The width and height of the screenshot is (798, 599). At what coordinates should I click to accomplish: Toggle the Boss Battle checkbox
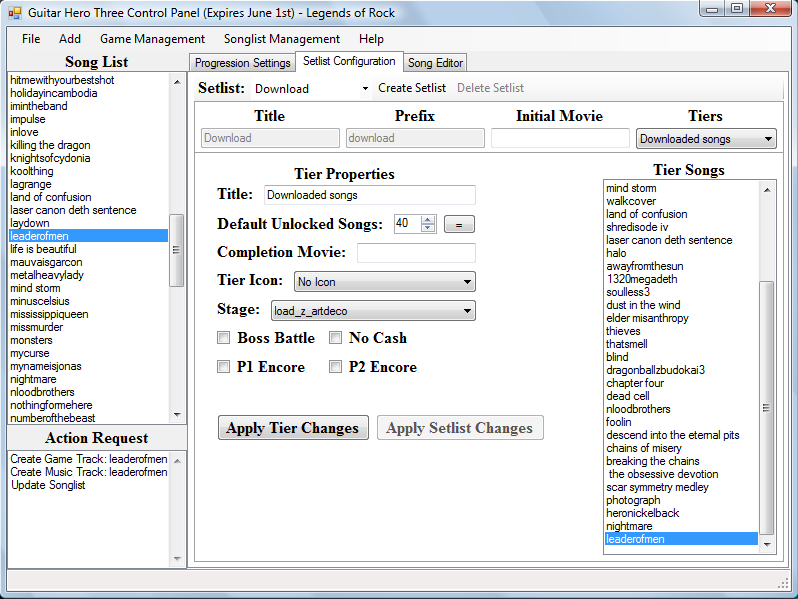click(x=223, y=338)
